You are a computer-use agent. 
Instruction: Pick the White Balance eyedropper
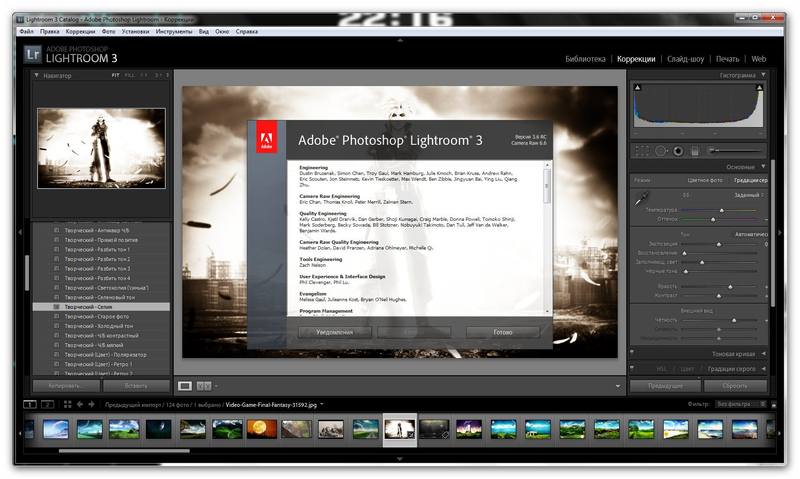(641, 199)
